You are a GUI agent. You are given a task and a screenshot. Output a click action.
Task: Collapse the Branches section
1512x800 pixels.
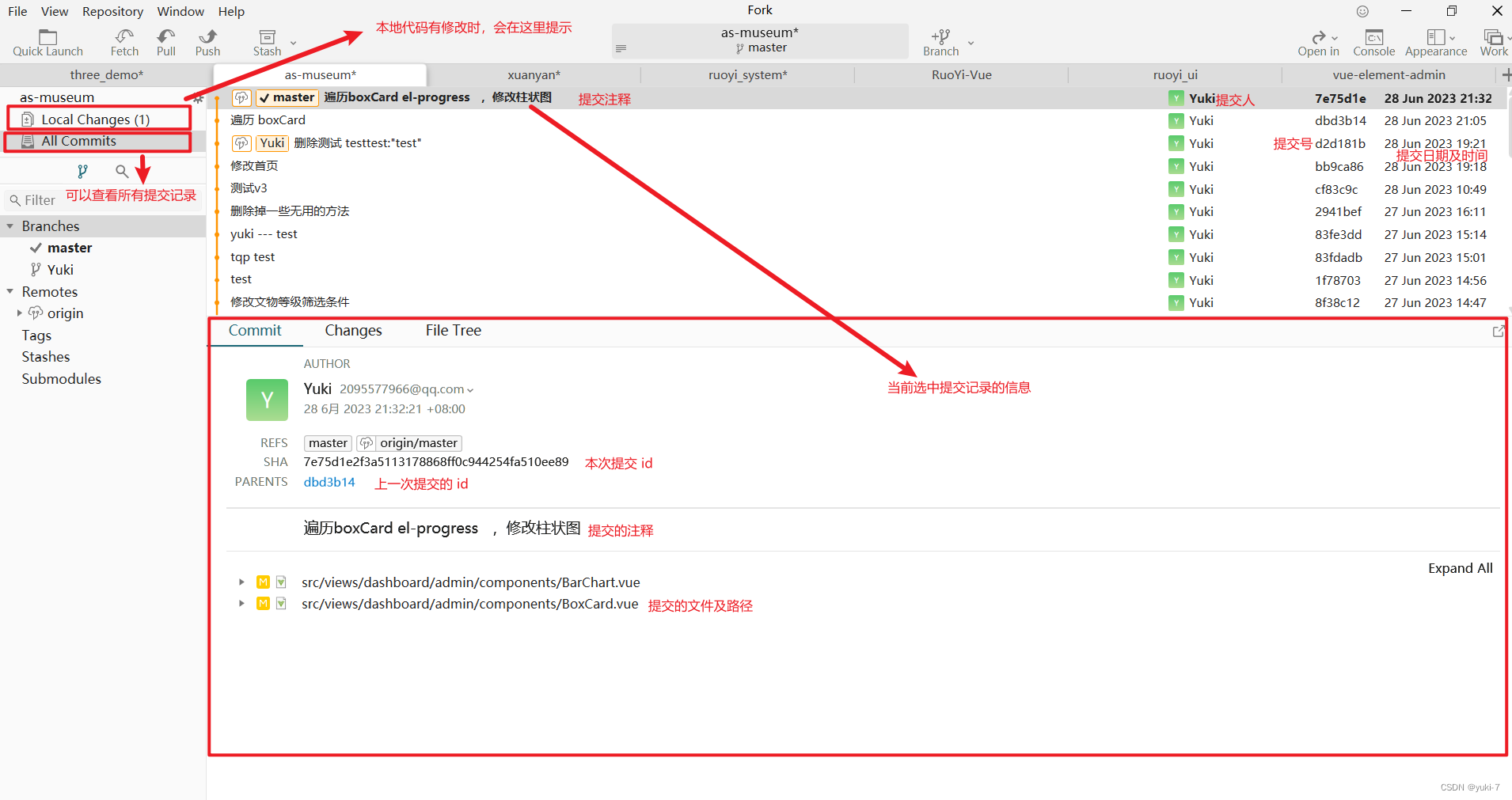pyautogui.click(x=10, y=226)
